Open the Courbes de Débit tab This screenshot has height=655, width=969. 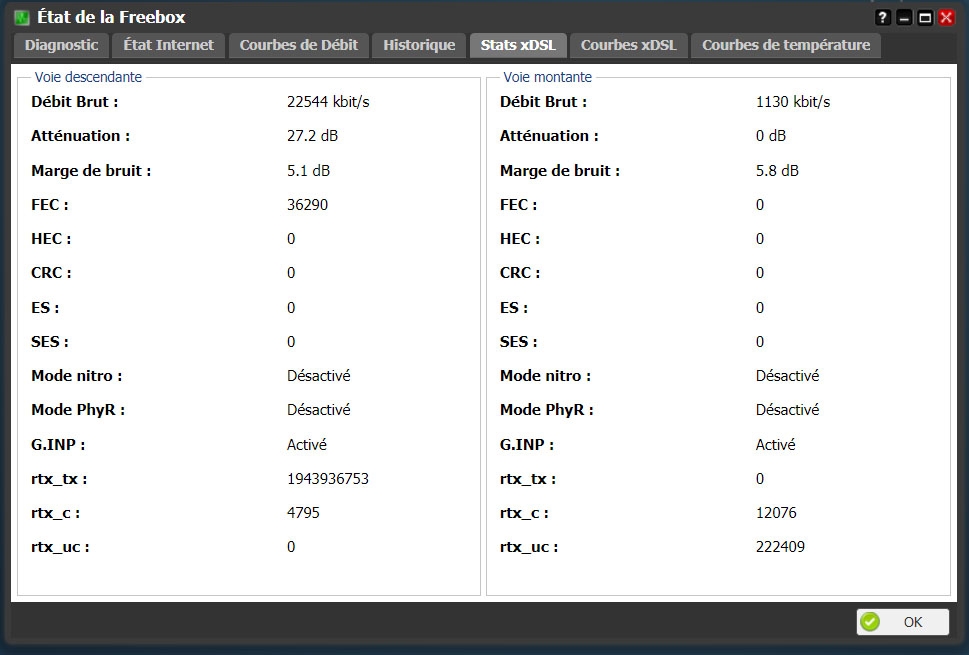(299, 45)
